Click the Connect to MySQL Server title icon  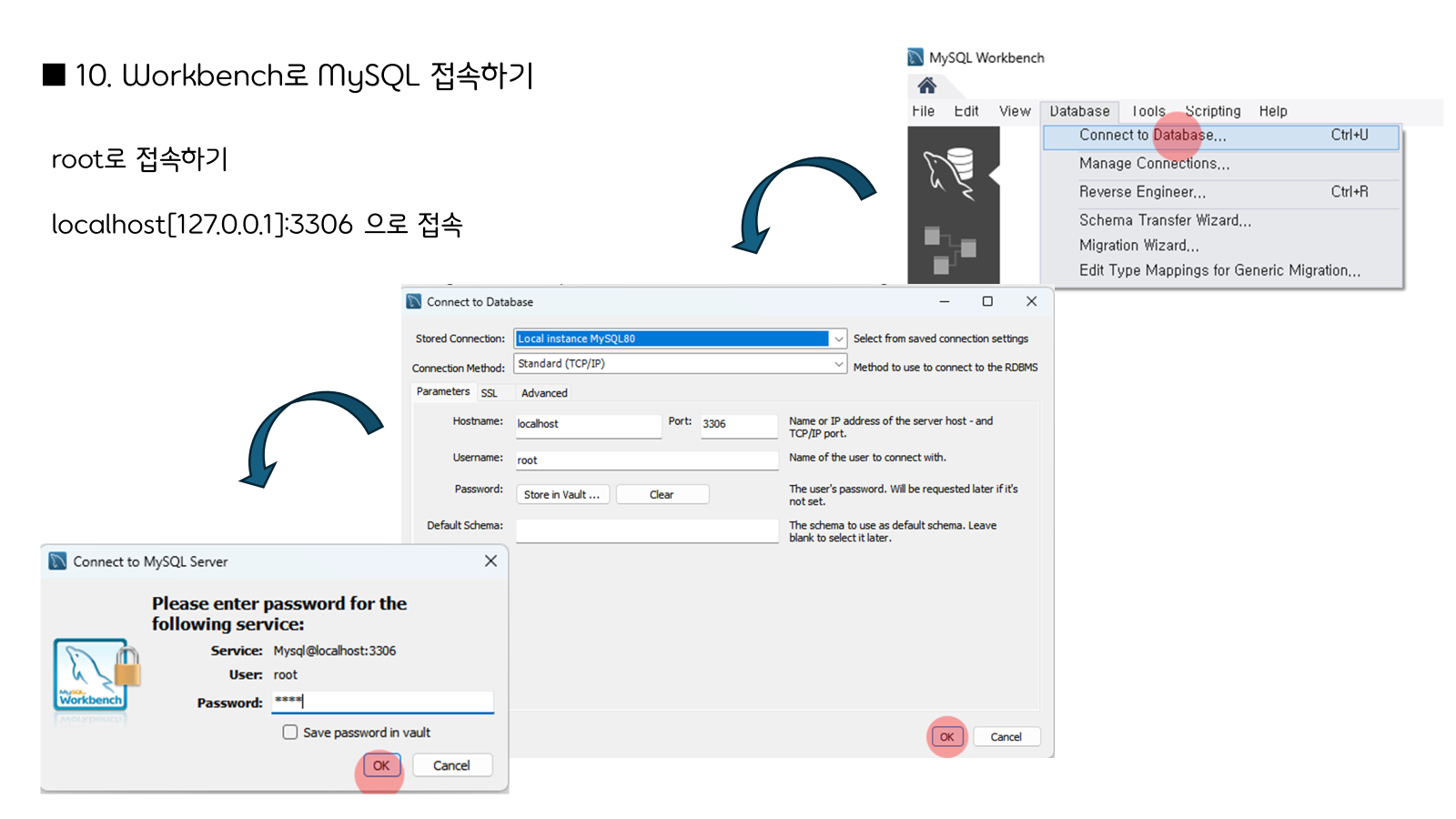pos(57,561)
